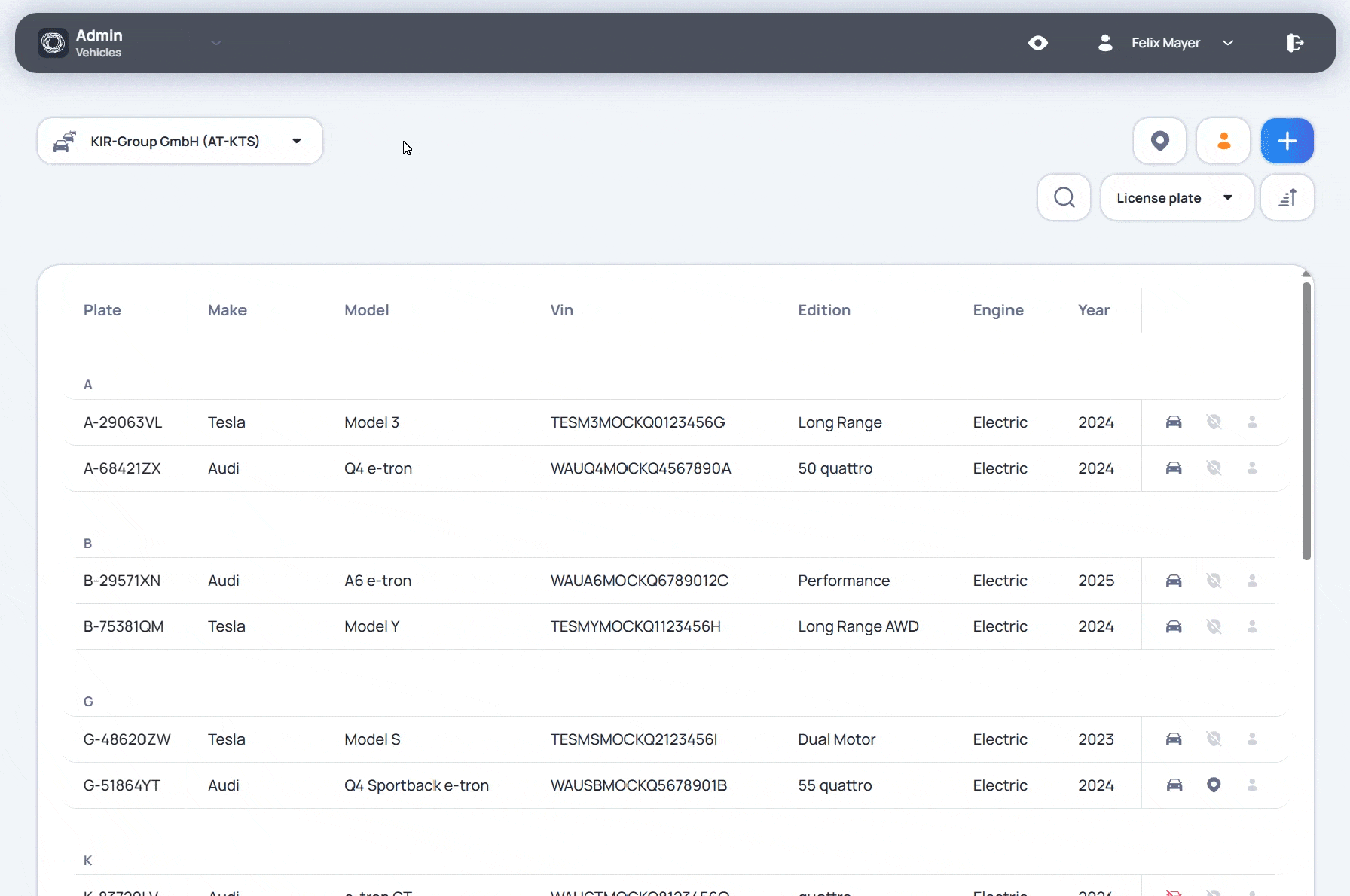The height and width of the screenshot is (896, 1350).
Task: Click the VIN WAUA6MOCKQ6789012C
Action: coord(640,581)
